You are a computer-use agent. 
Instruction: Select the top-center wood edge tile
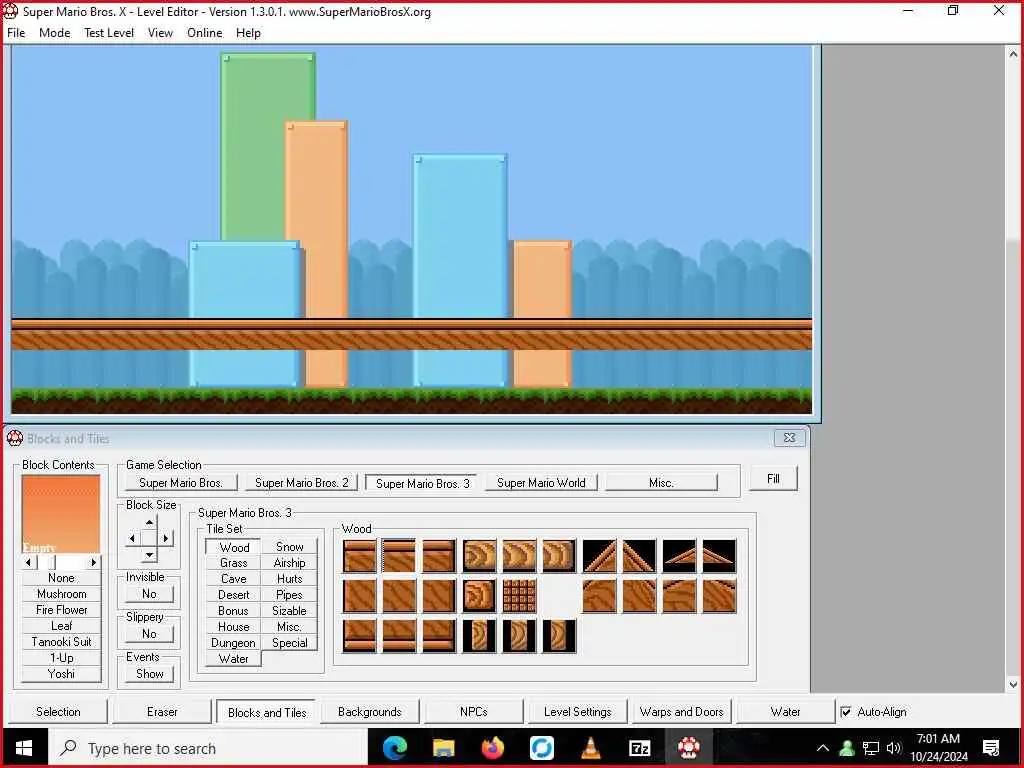point(399,556)
